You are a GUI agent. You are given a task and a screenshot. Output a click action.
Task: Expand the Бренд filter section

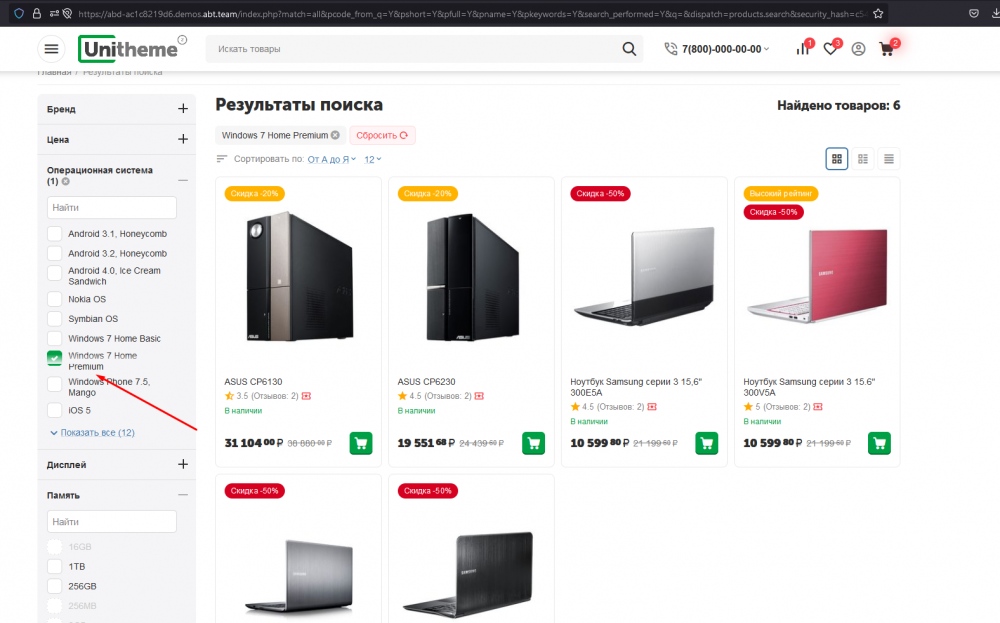[x=183, y=109]
